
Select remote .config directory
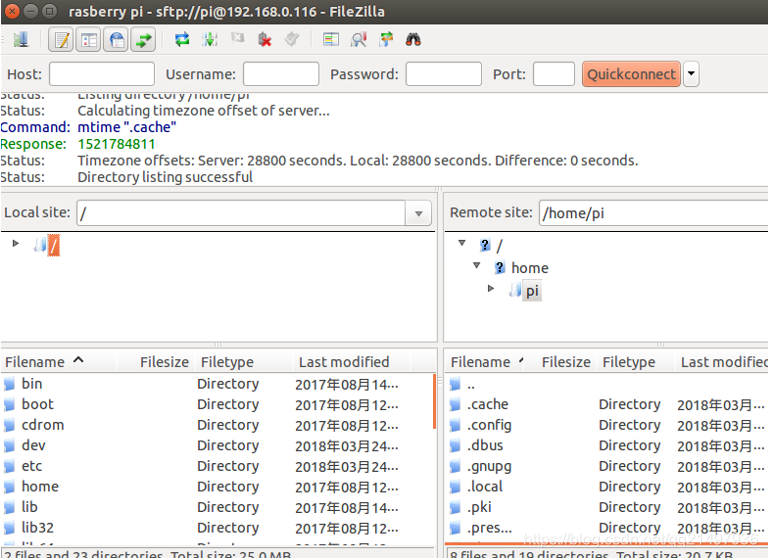[x=606, y=425]
